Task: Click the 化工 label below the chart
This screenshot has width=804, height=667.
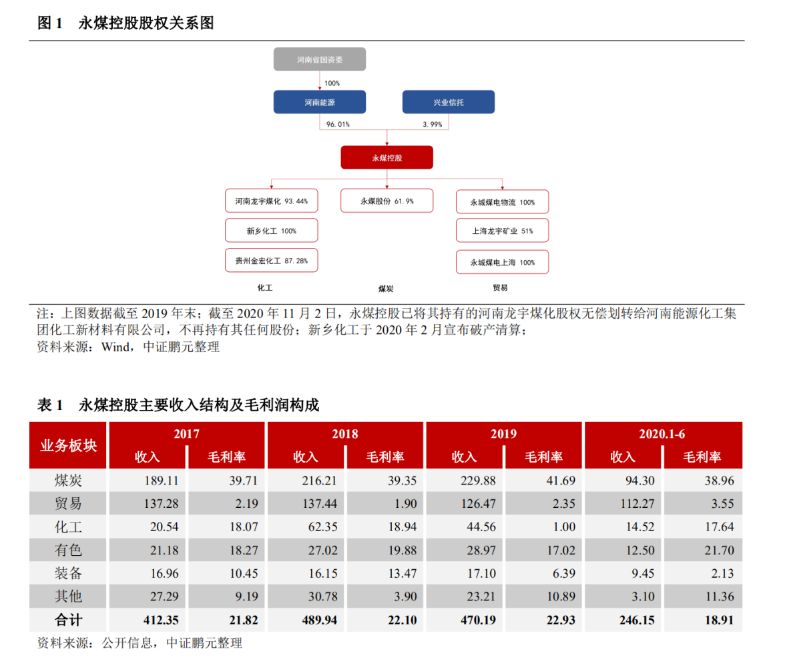Action: tap(265, 288)
